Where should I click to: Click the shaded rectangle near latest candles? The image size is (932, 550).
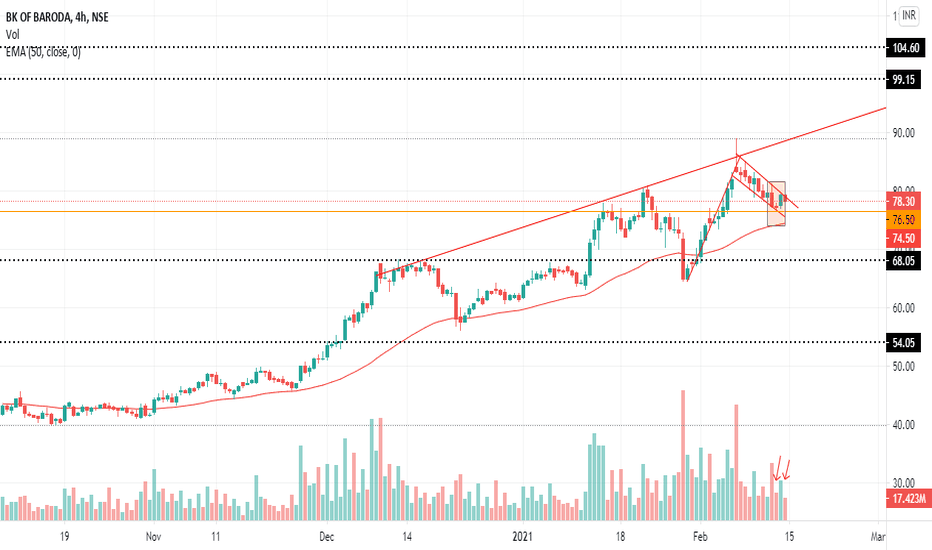776,203
